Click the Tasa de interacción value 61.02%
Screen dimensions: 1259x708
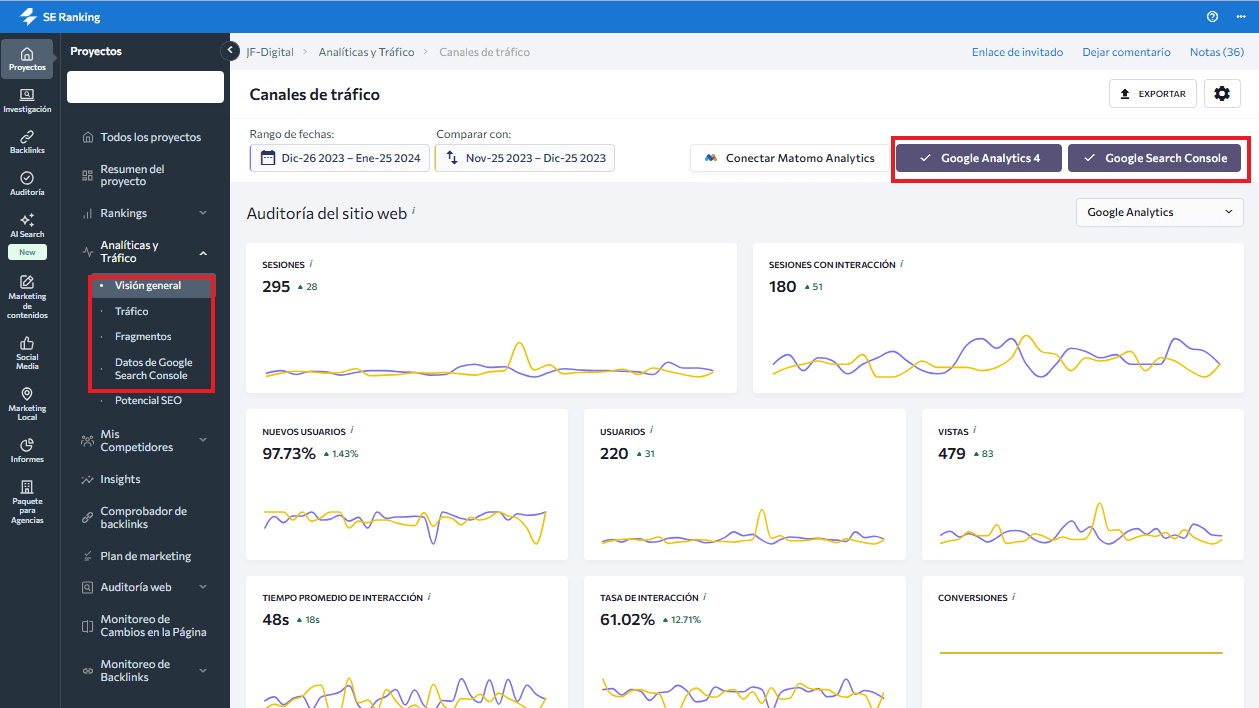click(x=627, y=620)
